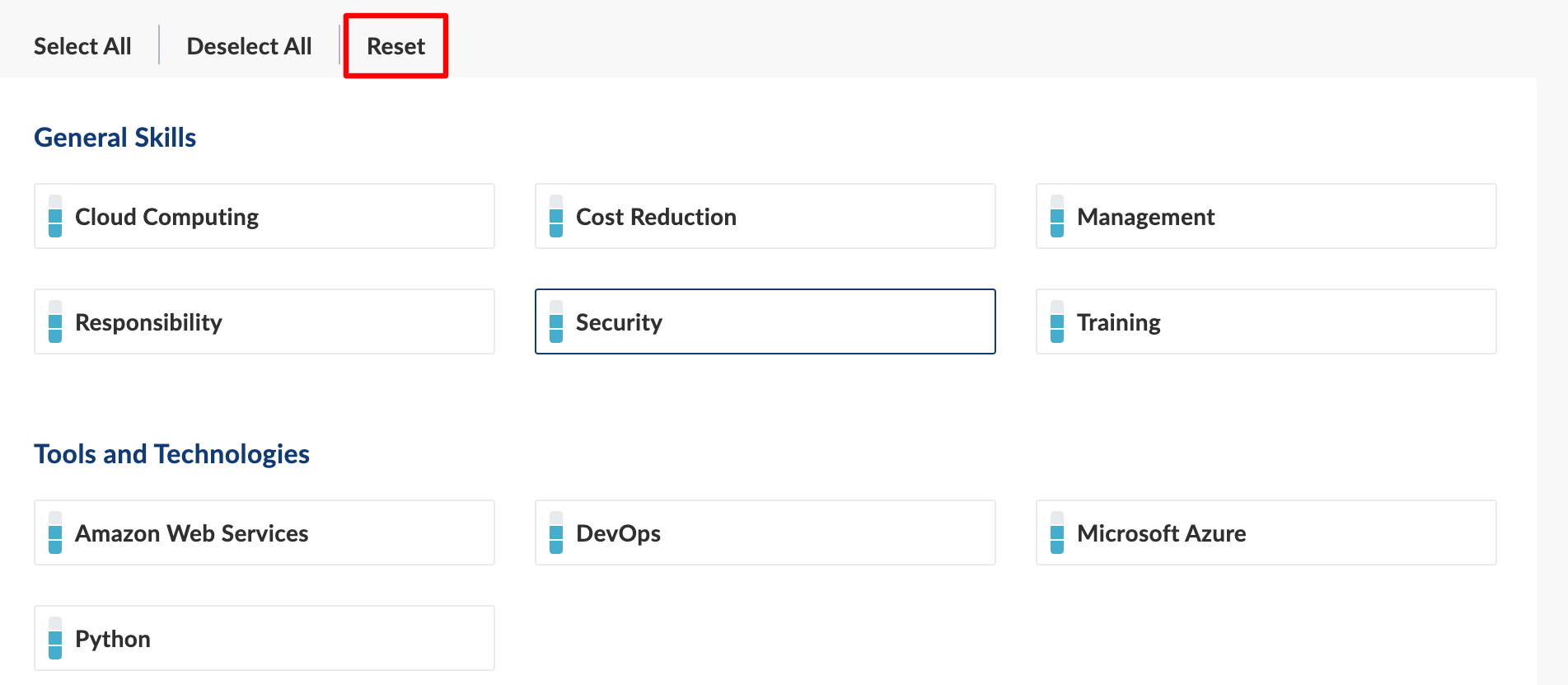This screenshot has width=1568, height=685.
Task: Click the level indicator icon beside Training
Action: (x=1057, y=321)
